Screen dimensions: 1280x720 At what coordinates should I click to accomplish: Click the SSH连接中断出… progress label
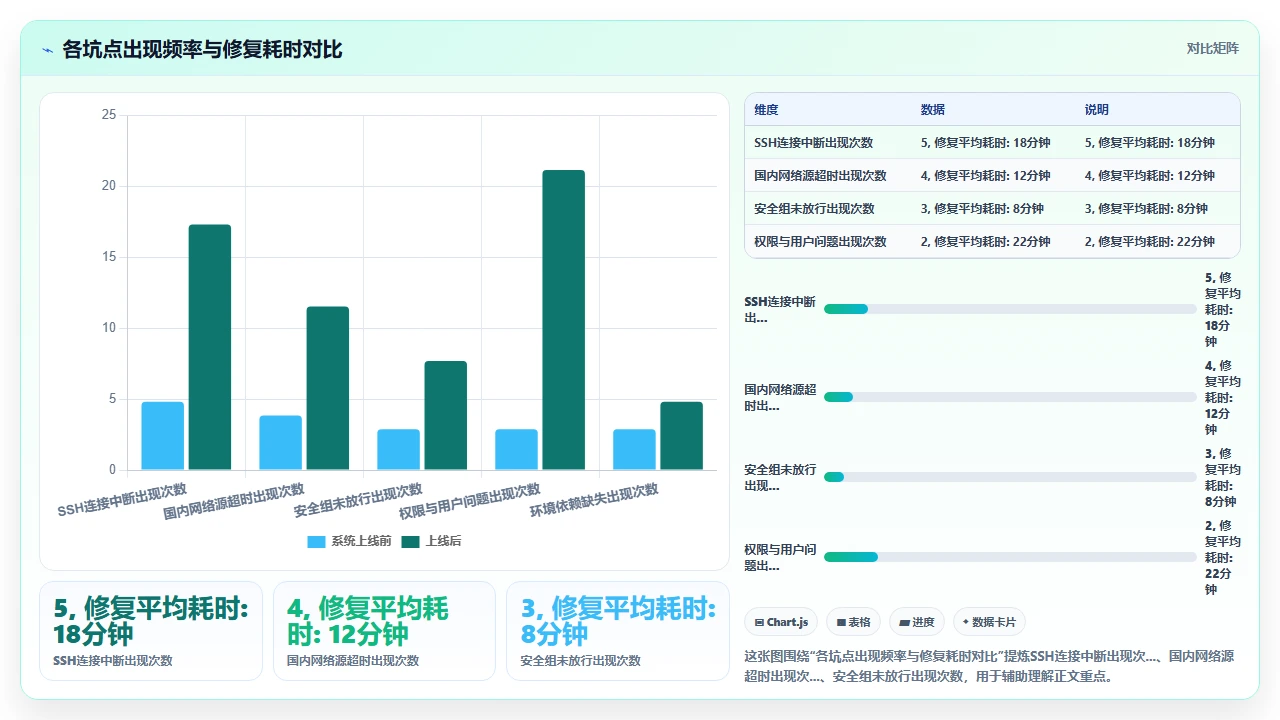click(780, 310)
